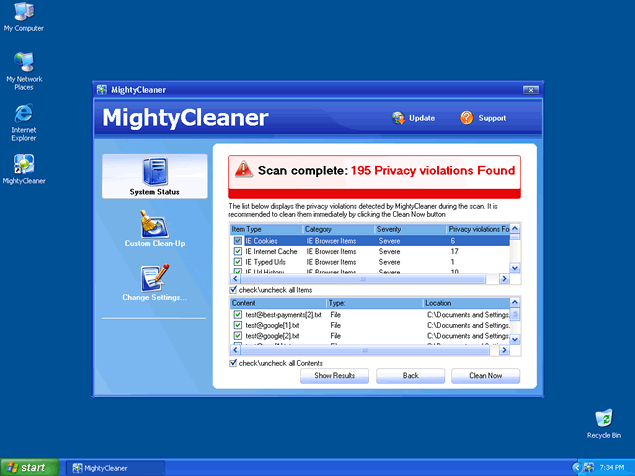The width and height of the screenshot is (635, 476).
Task: Select the My Network Places desktop icon
Action: (x=23, y=62)
